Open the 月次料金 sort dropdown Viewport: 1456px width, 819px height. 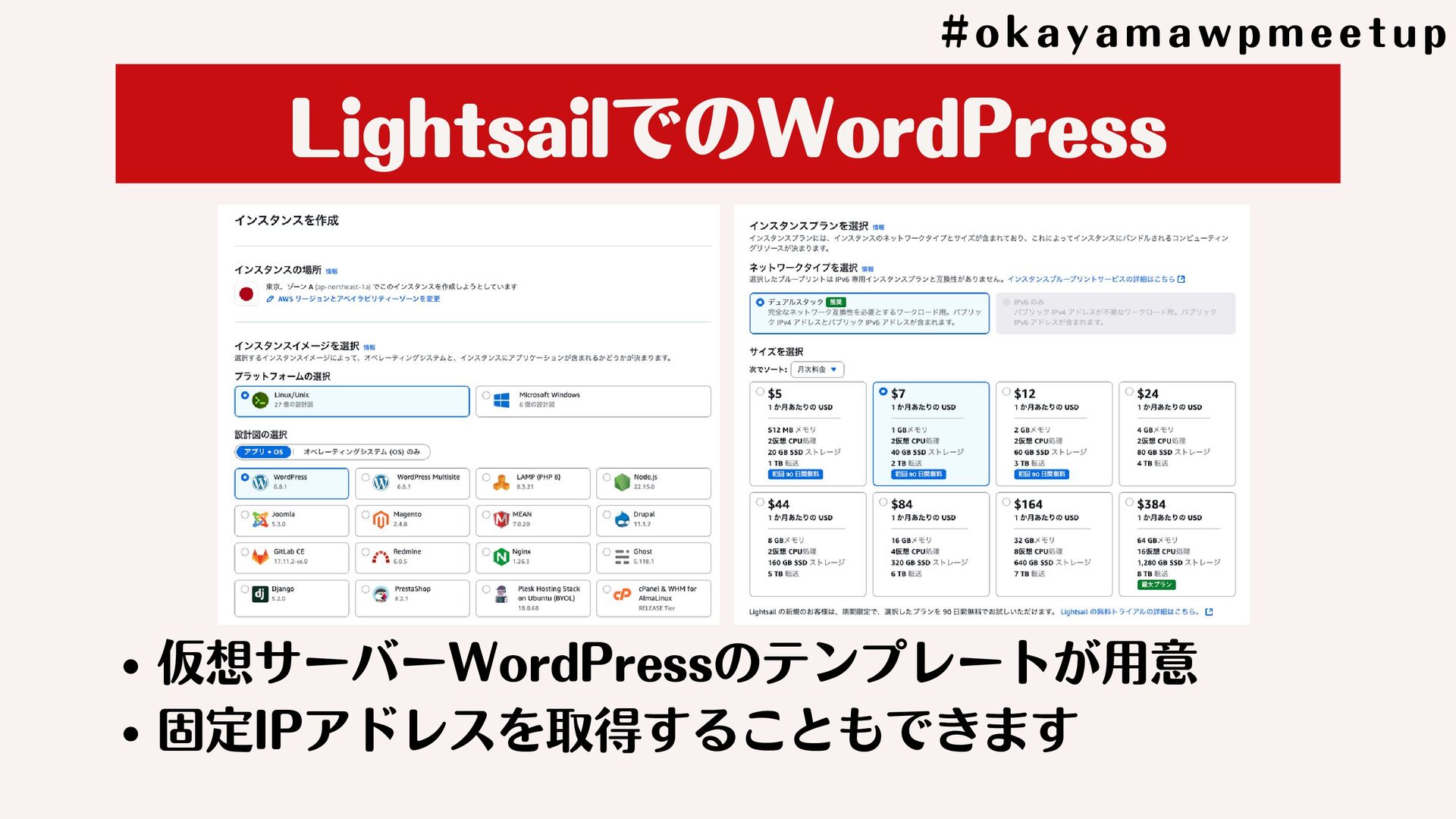817,369
